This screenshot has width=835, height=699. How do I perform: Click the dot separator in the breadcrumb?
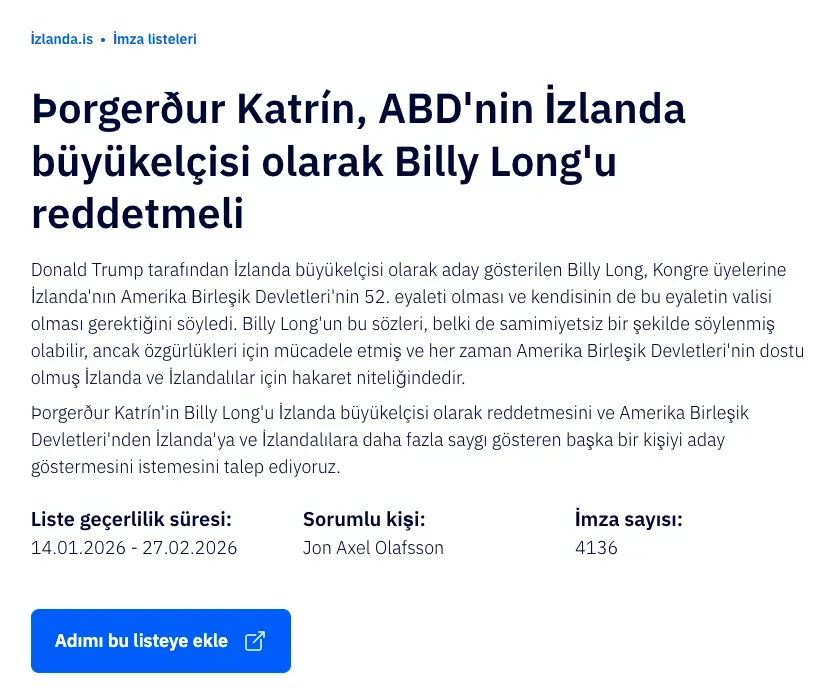click(x=103, y=40)
